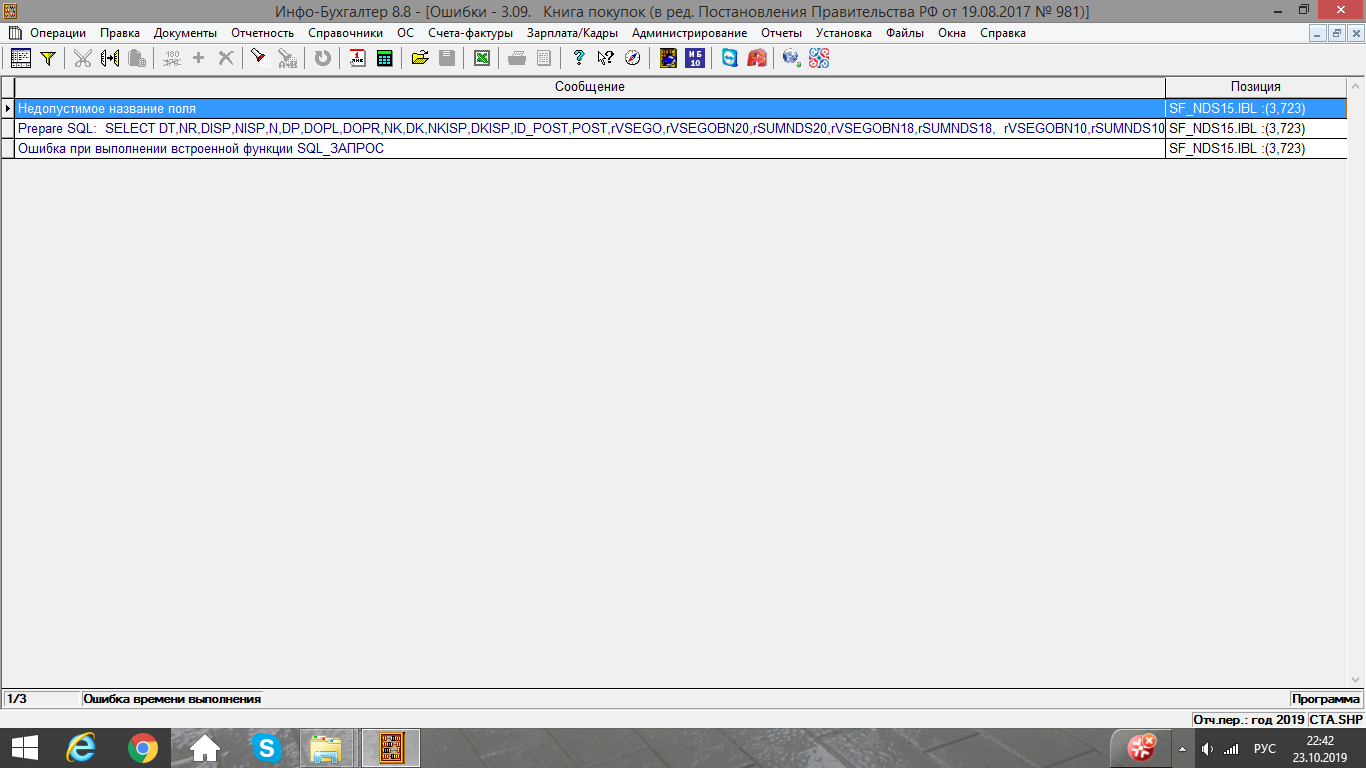Click the blue question mark help icon
The image size is (1366, 768).
(x=578, y=58)
